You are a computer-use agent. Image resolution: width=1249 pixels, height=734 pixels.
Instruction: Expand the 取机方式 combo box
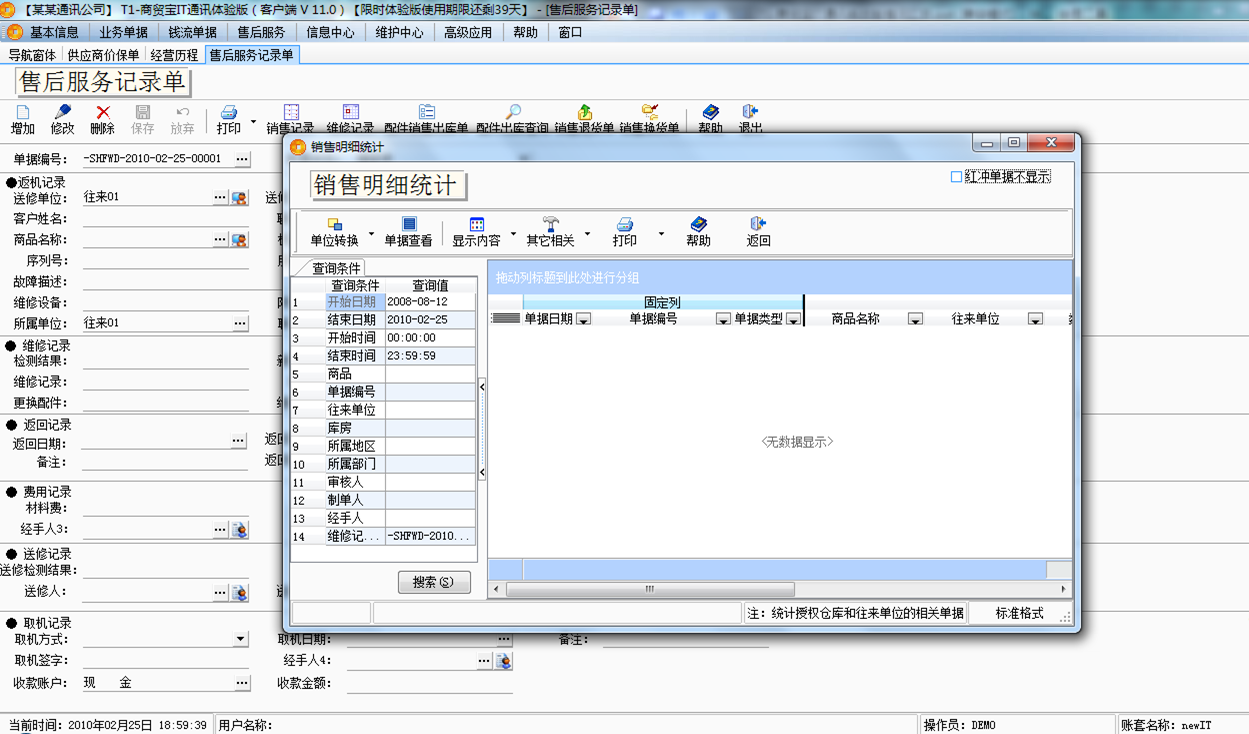pyautogui.click(x=241, y=639)
